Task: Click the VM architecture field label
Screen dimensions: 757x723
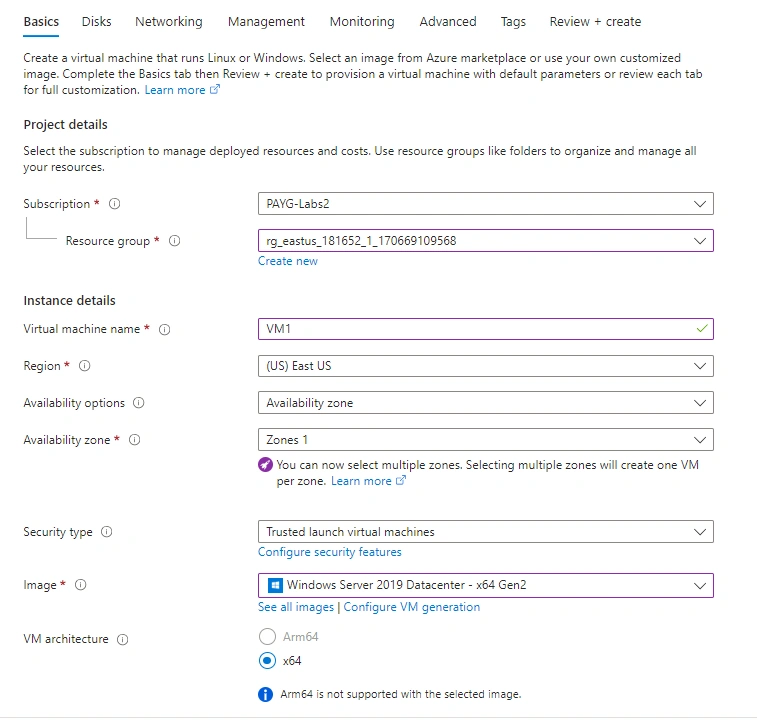Action: [66, 639]
